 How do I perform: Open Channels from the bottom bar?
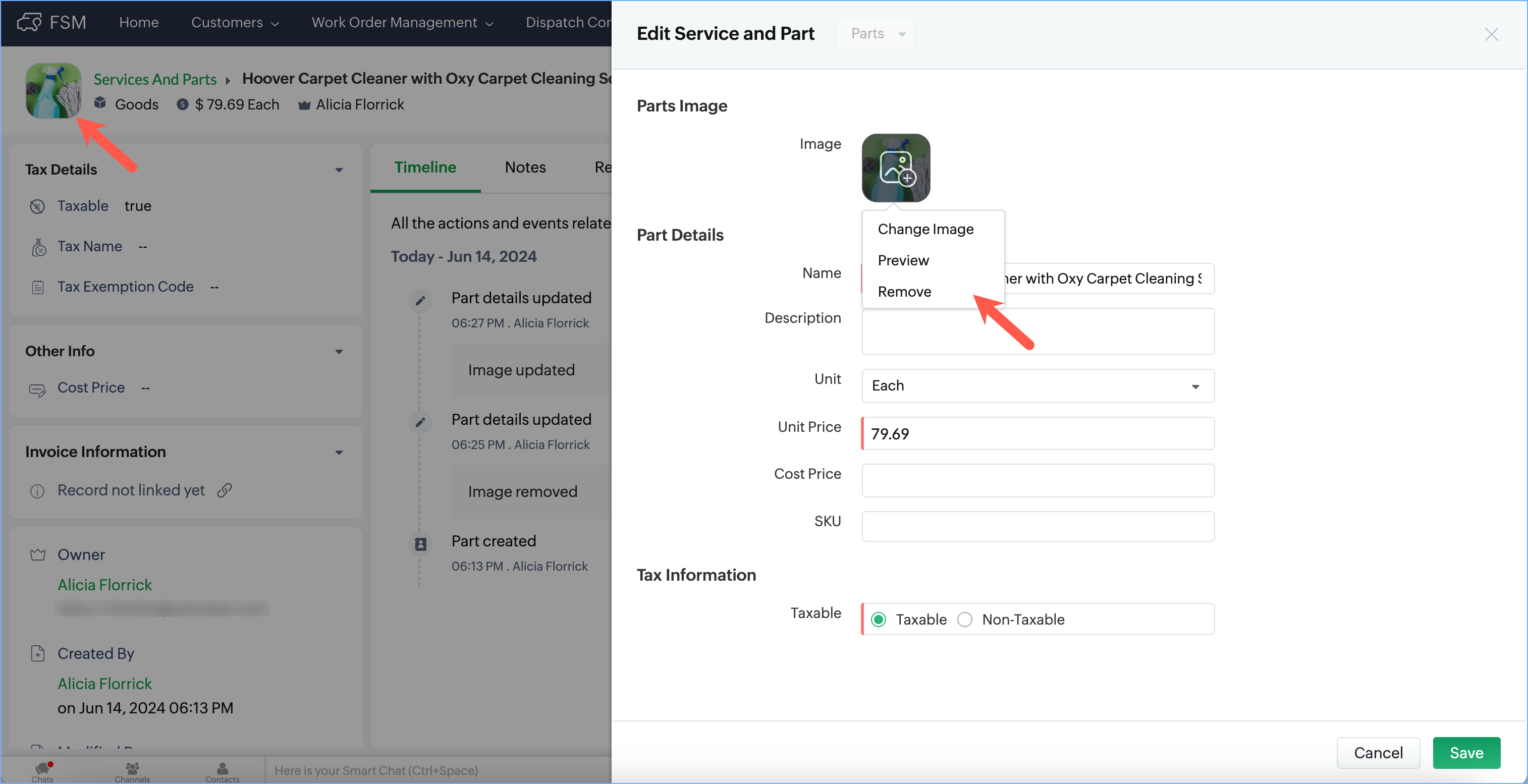click(x=132, y=771)
